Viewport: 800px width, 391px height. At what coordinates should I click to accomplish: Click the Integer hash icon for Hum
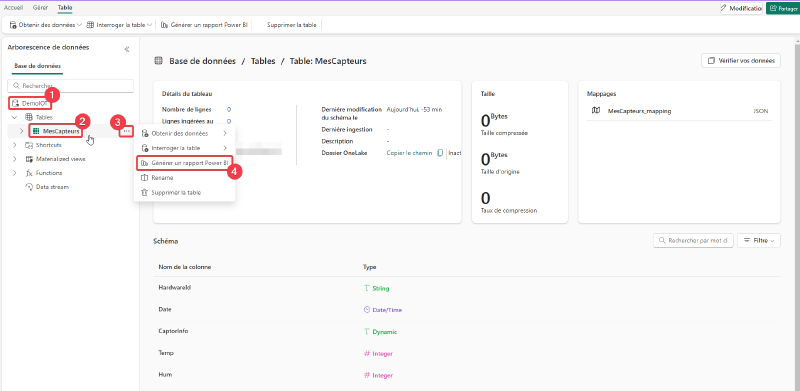(x=366, y=375)
